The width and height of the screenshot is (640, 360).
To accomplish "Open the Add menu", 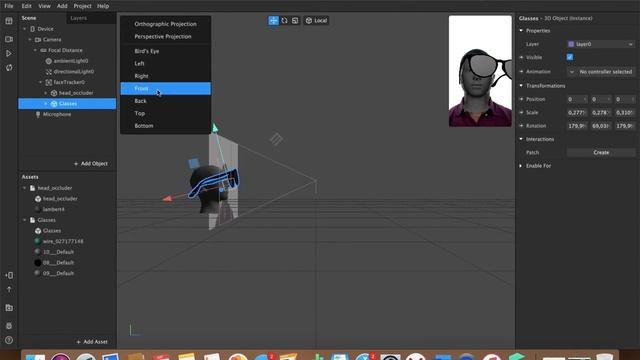I will coord(62,6).
